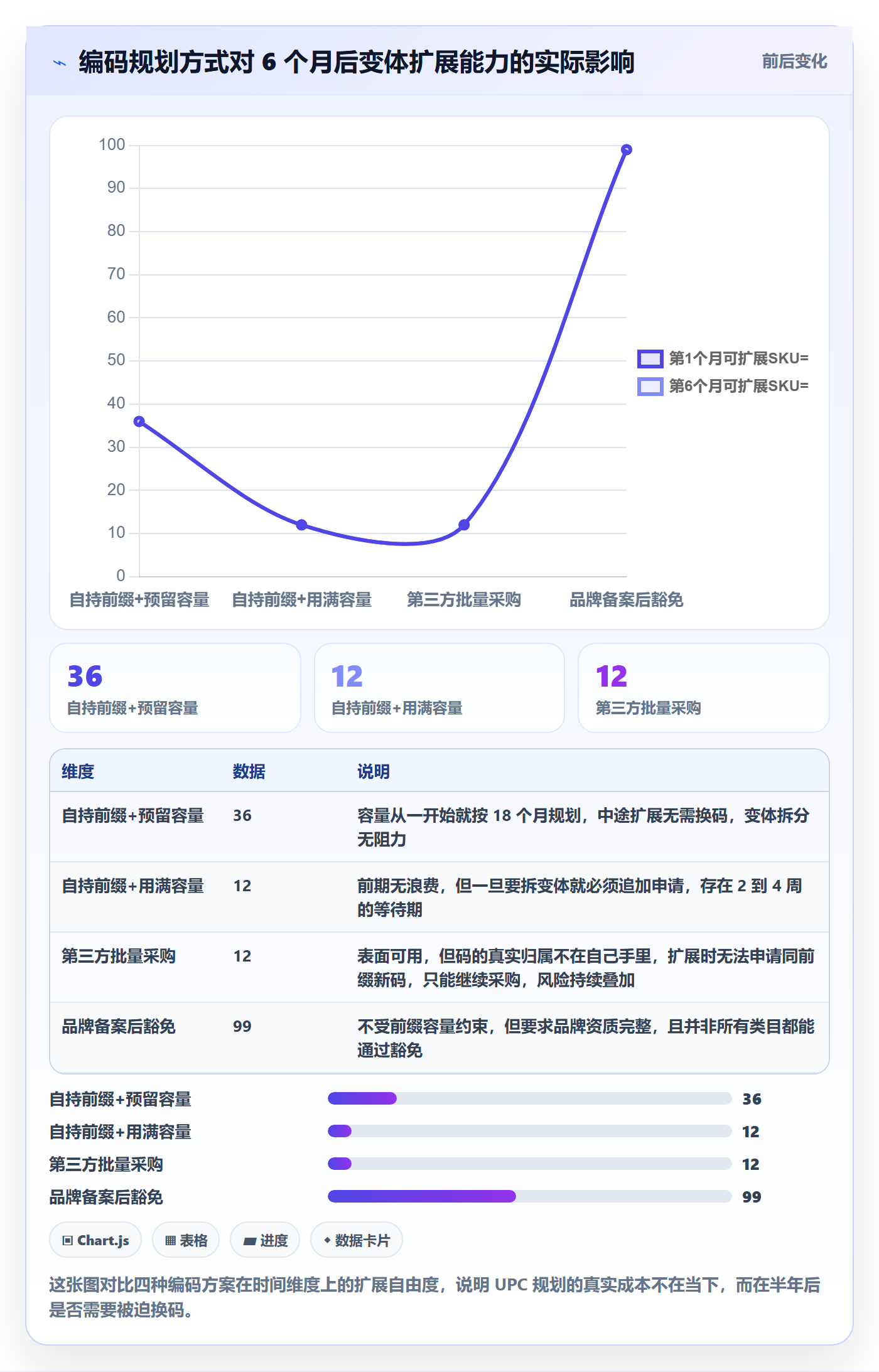
Task: Click the lightning icon beside the title
Action: 60,63
